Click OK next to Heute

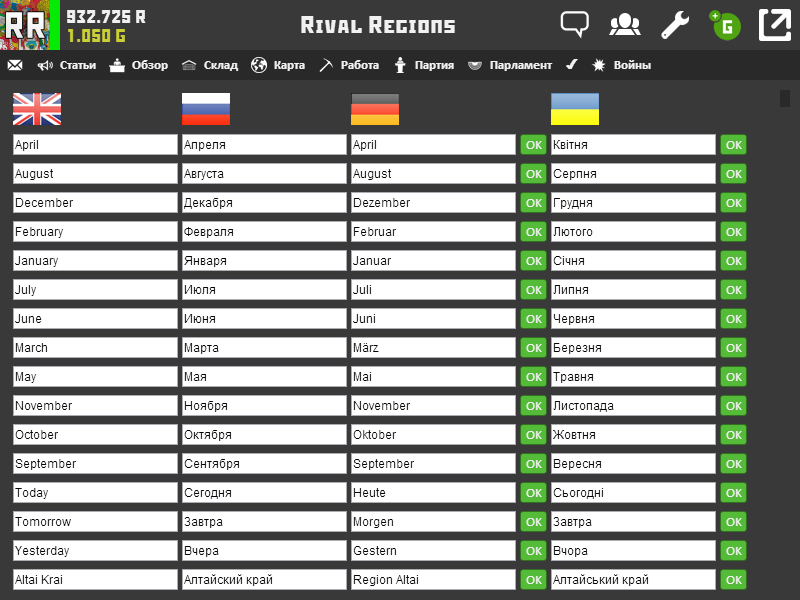[534, 493]
